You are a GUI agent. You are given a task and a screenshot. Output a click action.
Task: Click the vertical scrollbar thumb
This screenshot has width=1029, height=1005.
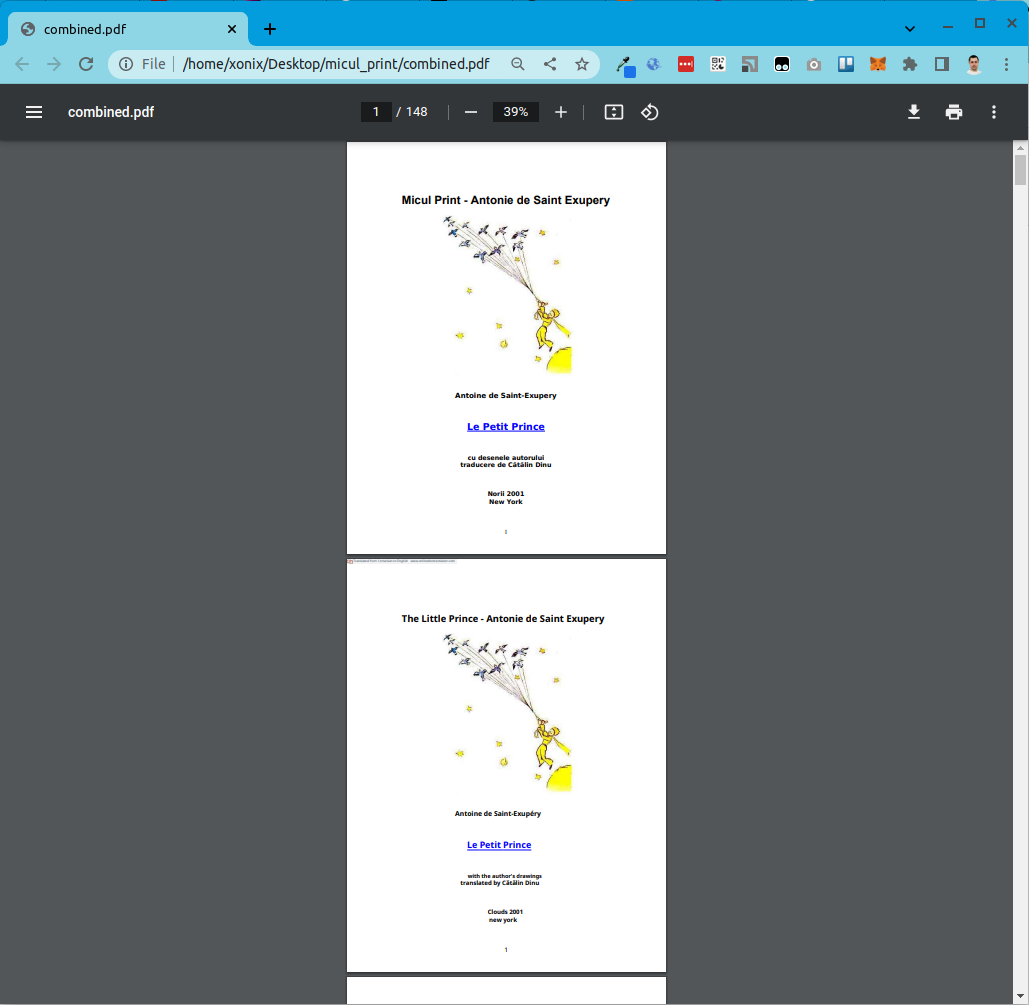(x=1020, y=169)
